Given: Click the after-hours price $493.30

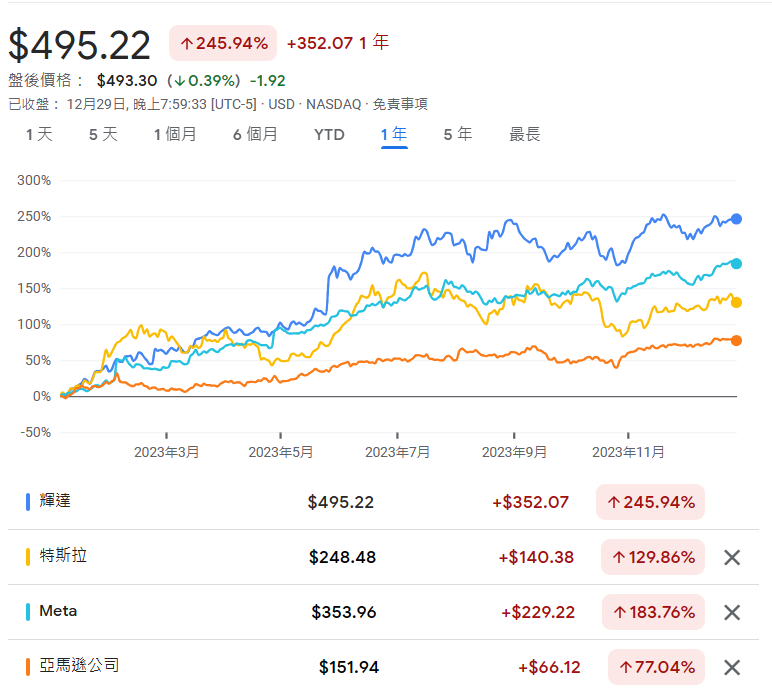Looking at the screenshot, I should [x=127, y=80].
